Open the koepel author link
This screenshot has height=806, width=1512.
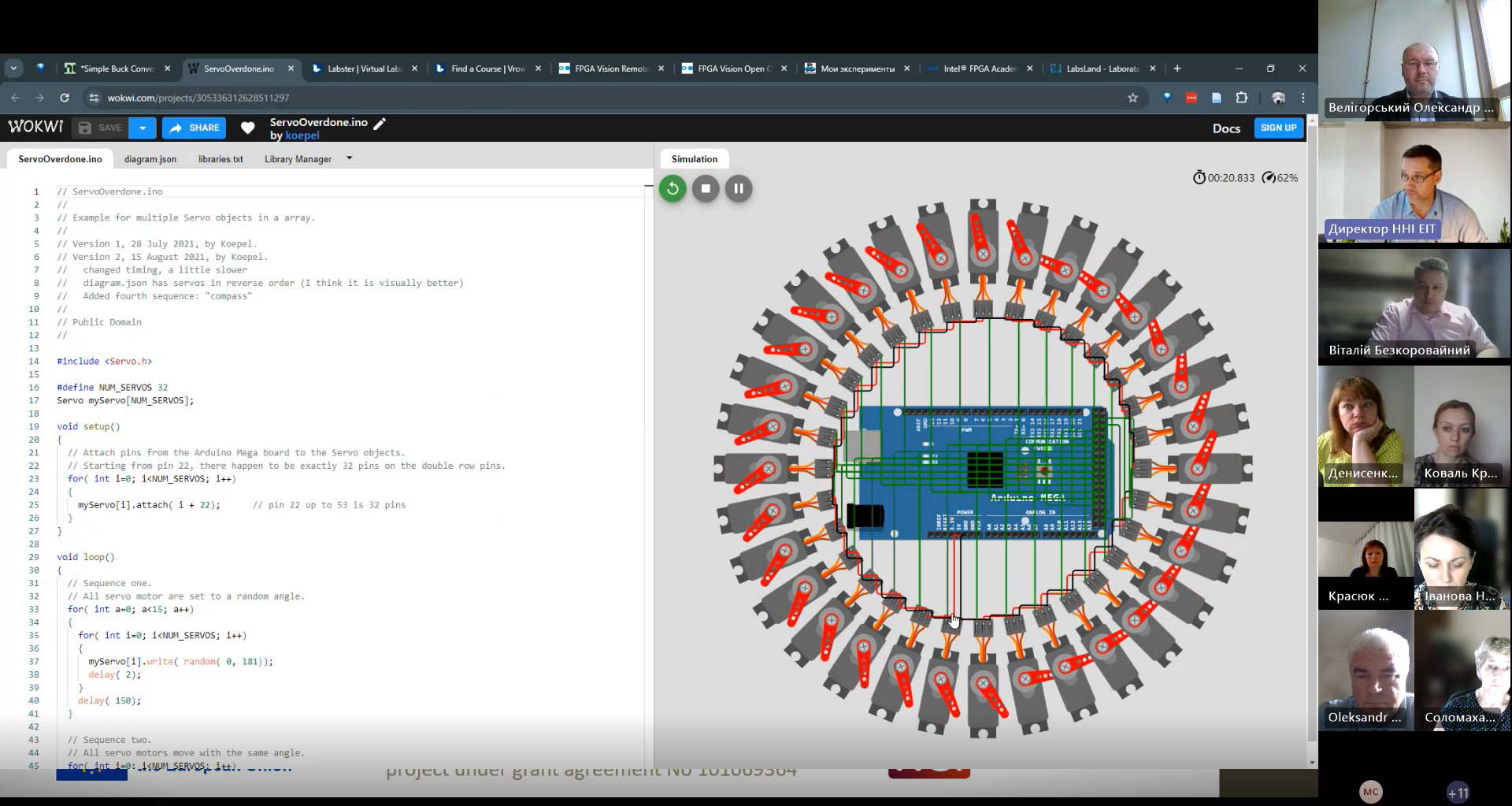click(302, 136)
